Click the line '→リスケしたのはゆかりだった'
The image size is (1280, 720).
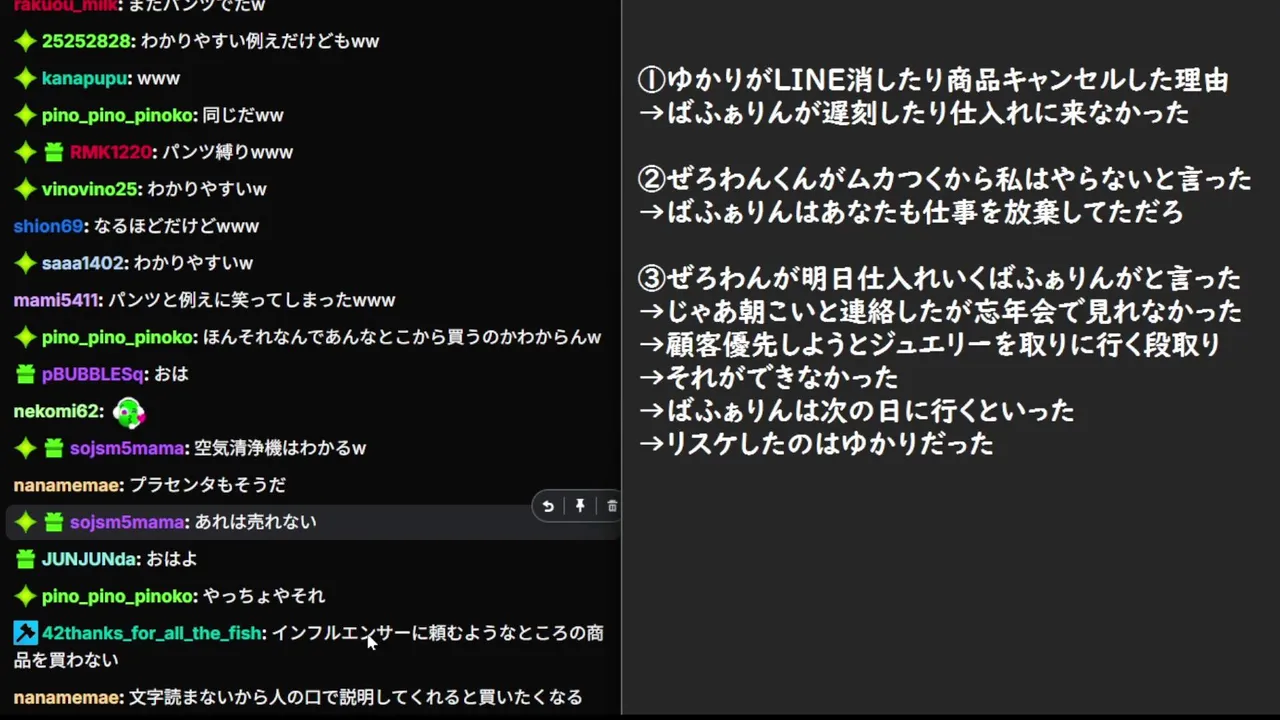pyautogui.click(x=816, y=443)
